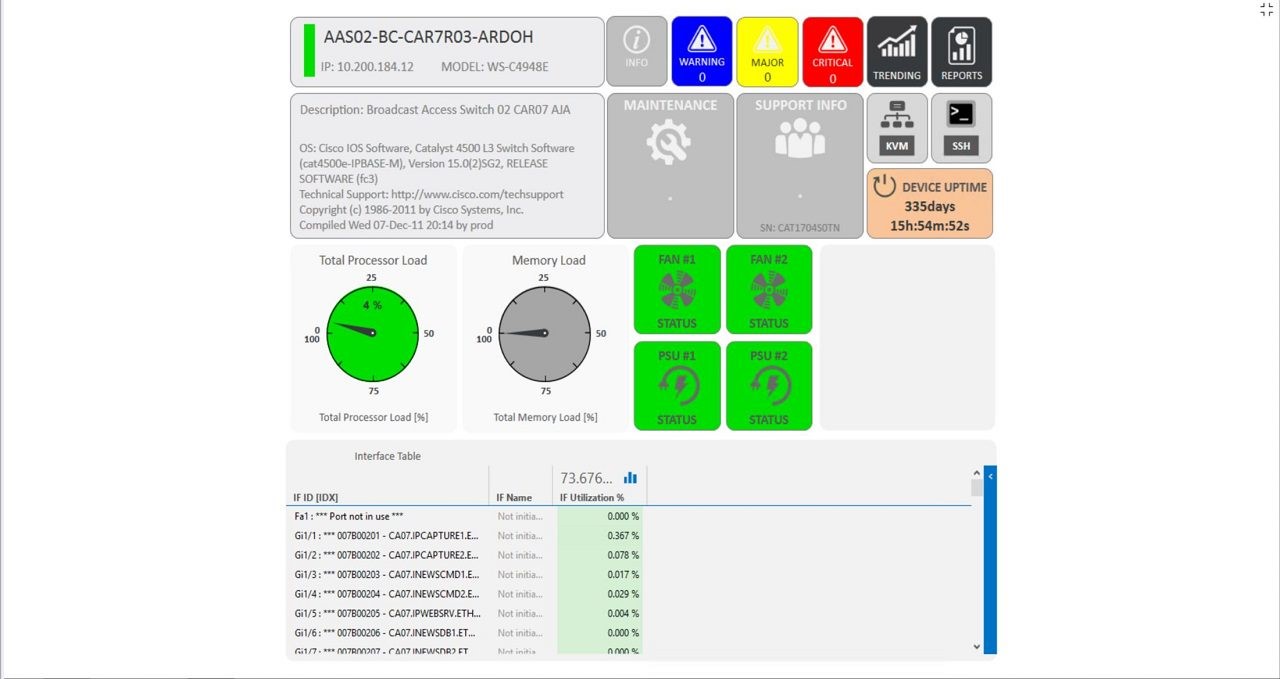Image resolution: width=1280 pixels, height=679 pixels.
Task: Click the 15h:54m:52s uptime value
Action: (930, 226)
